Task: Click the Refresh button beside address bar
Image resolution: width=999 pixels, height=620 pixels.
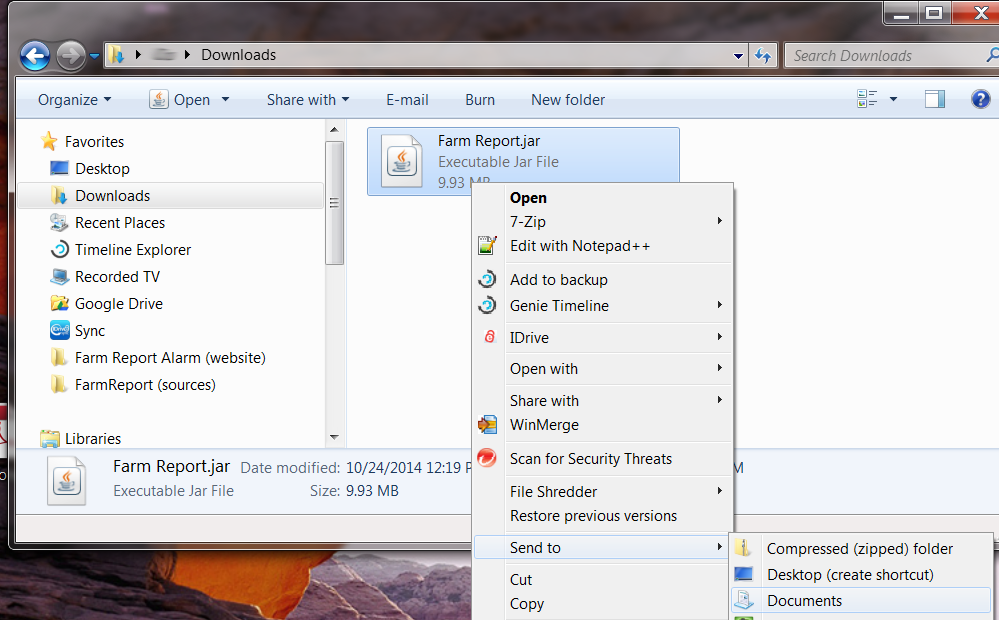Action: (763, 56)
